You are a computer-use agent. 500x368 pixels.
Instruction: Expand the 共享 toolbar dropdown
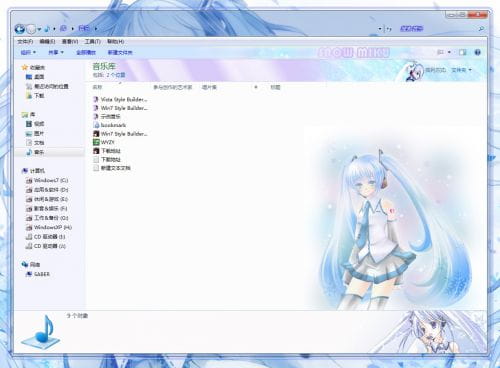coord(56,52)
